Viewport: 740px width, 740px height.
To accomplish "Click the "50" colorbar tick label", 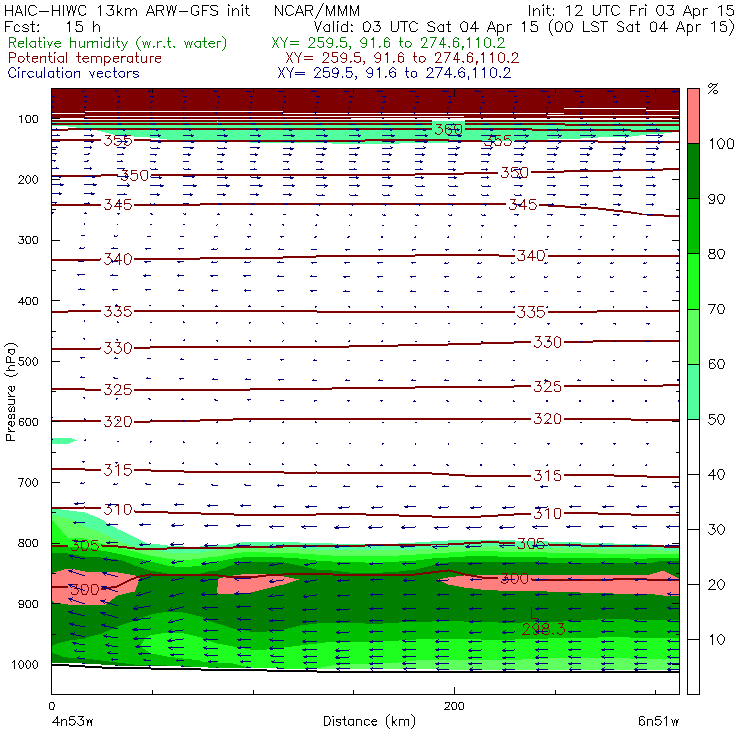I will coord(716,420).
